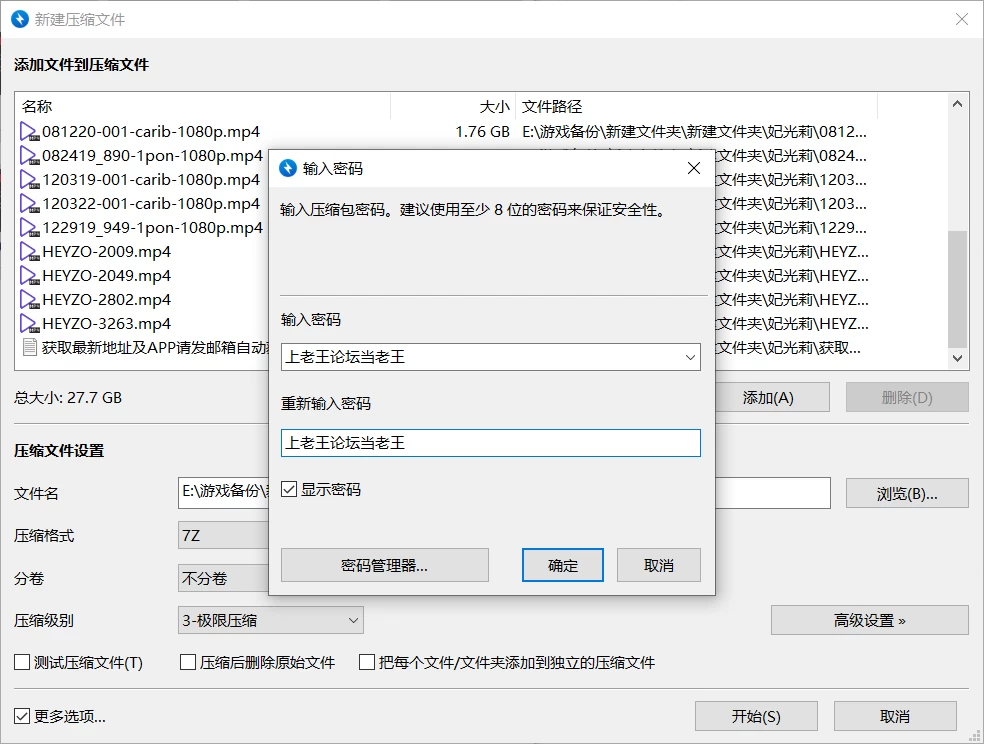Click the video icon of 122919_949-1pon-1080p.mp4
This screenshot has width=984, height=744.
click(x=29, y=228)
